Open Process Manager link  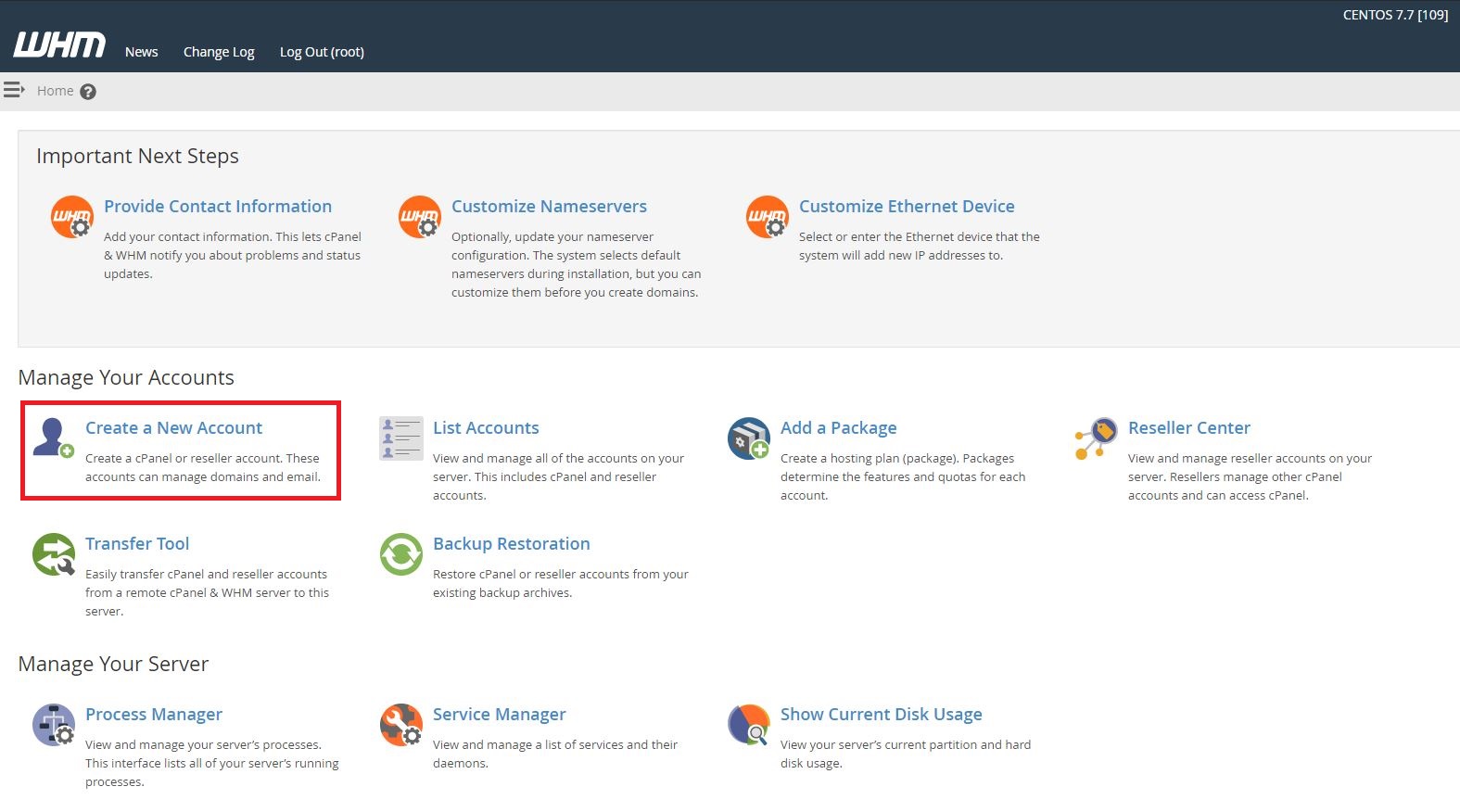pyautogui.click(x=154, y=715)
